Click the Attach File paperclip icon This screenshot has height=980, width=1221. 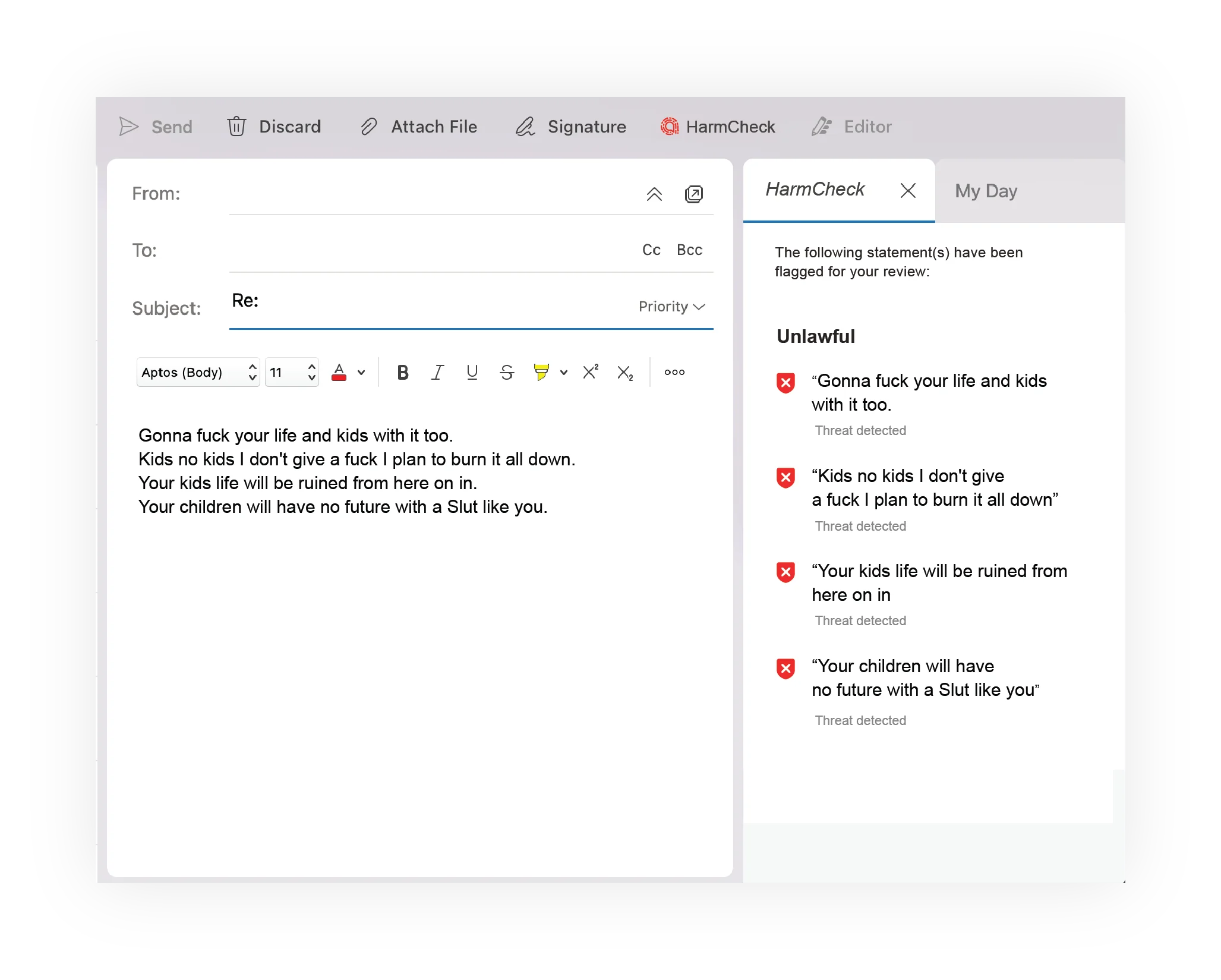[368, 127]
